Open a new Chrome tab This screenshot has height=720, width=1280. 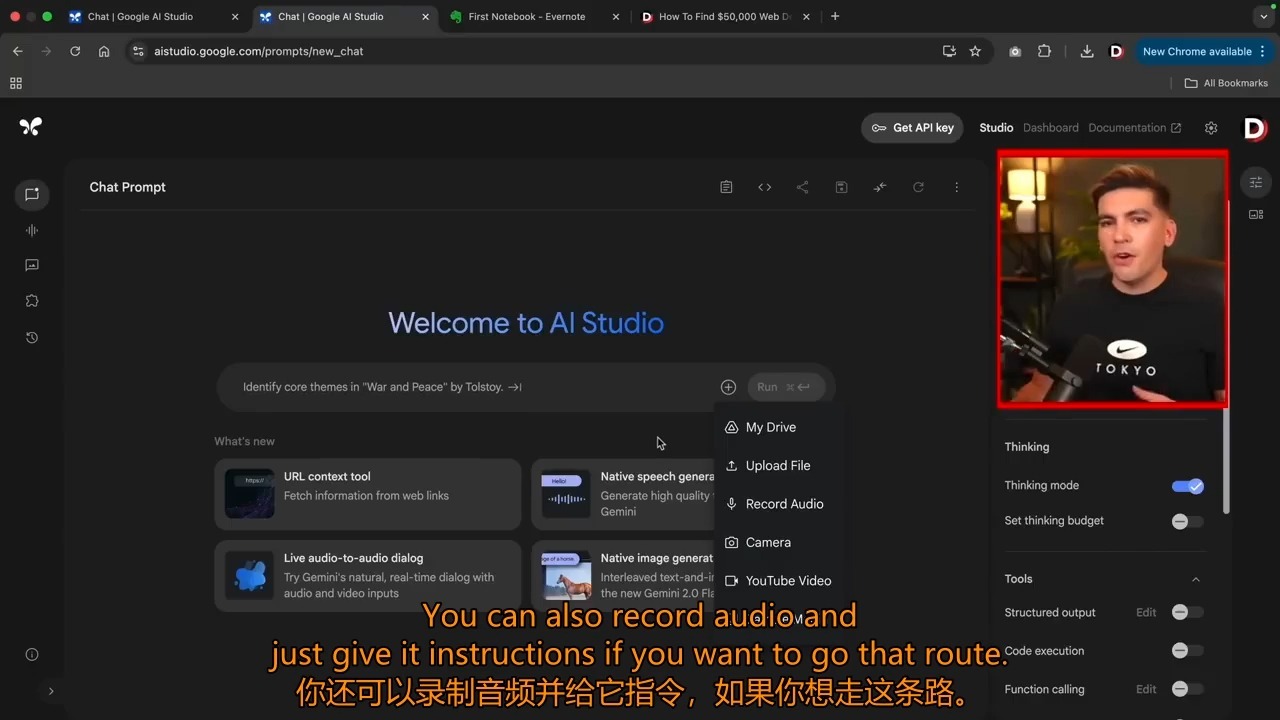[835, 16]
